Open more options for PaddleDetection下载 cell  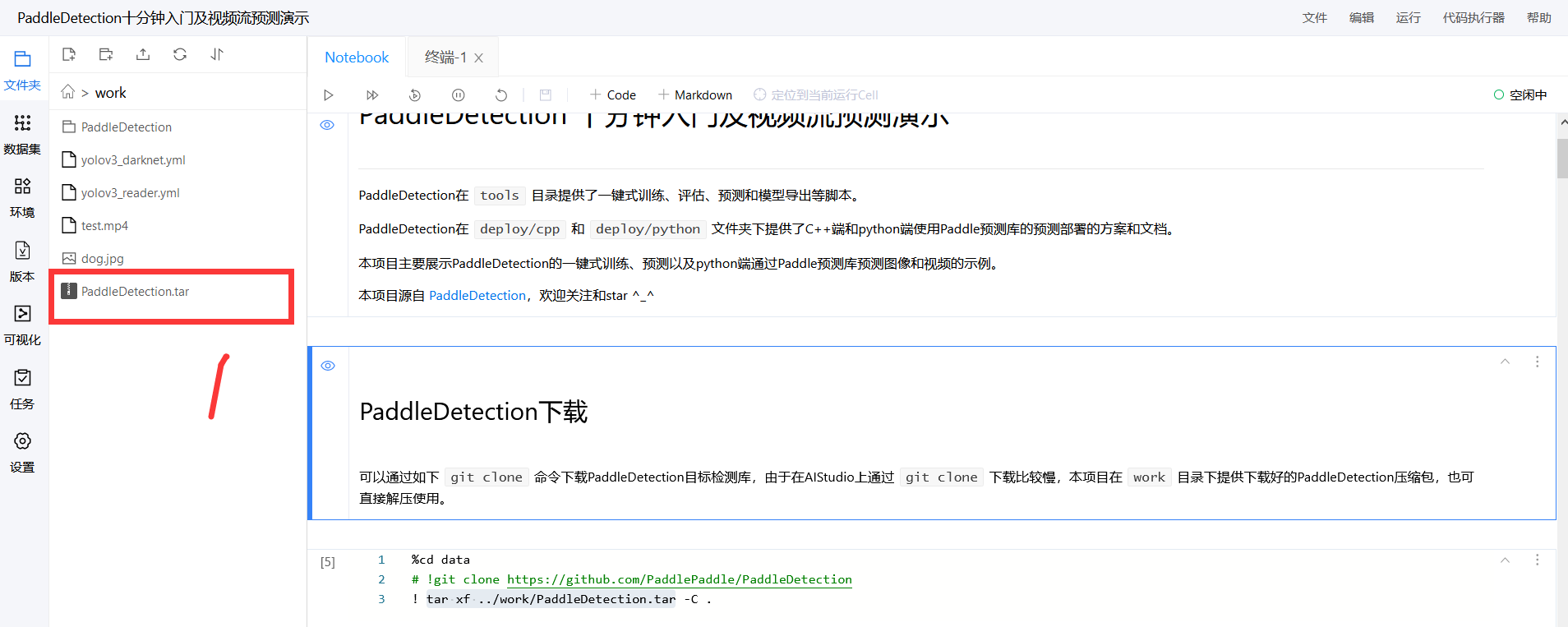point(1538,362)
